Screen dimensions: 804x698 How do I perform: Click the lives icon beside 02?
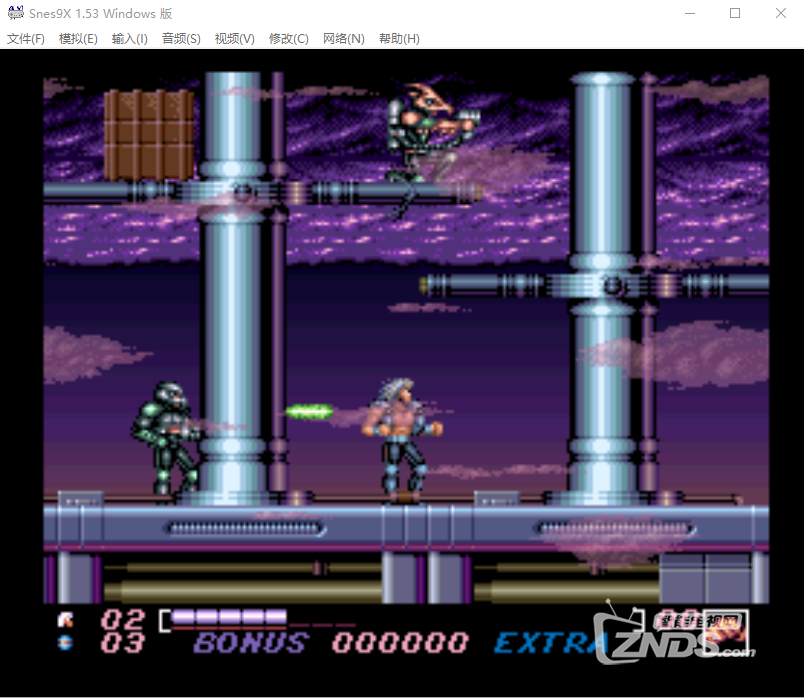pos(66,620)
